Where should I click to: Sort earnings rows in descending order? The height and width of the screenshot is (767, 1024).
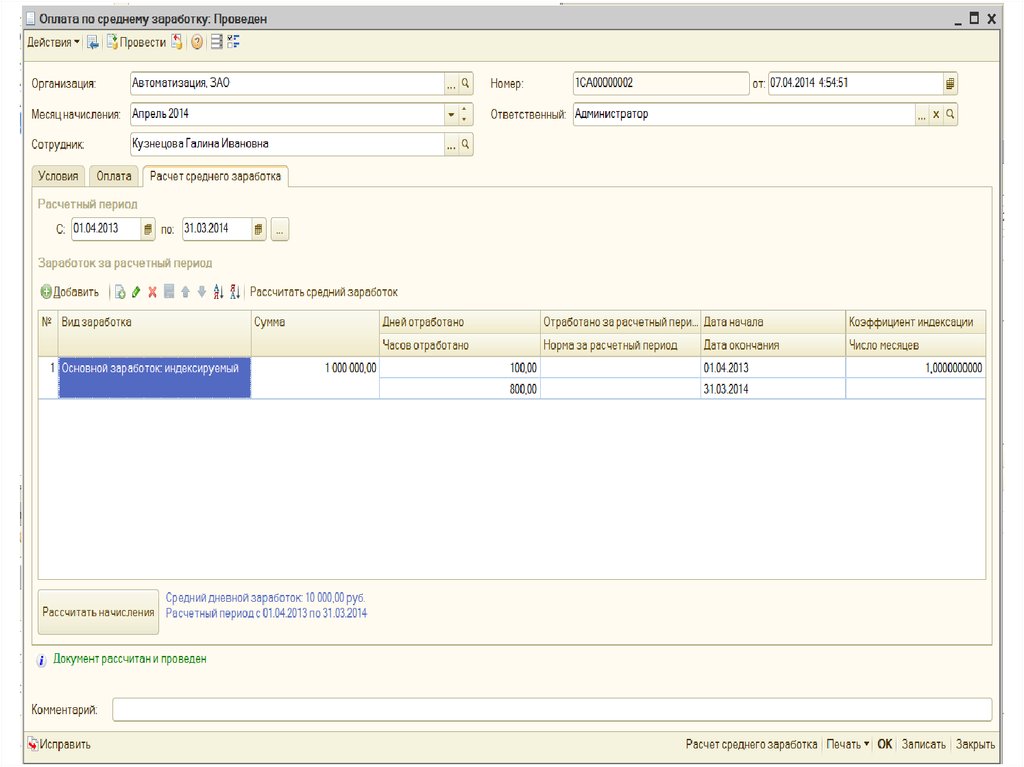pos(235,292)
